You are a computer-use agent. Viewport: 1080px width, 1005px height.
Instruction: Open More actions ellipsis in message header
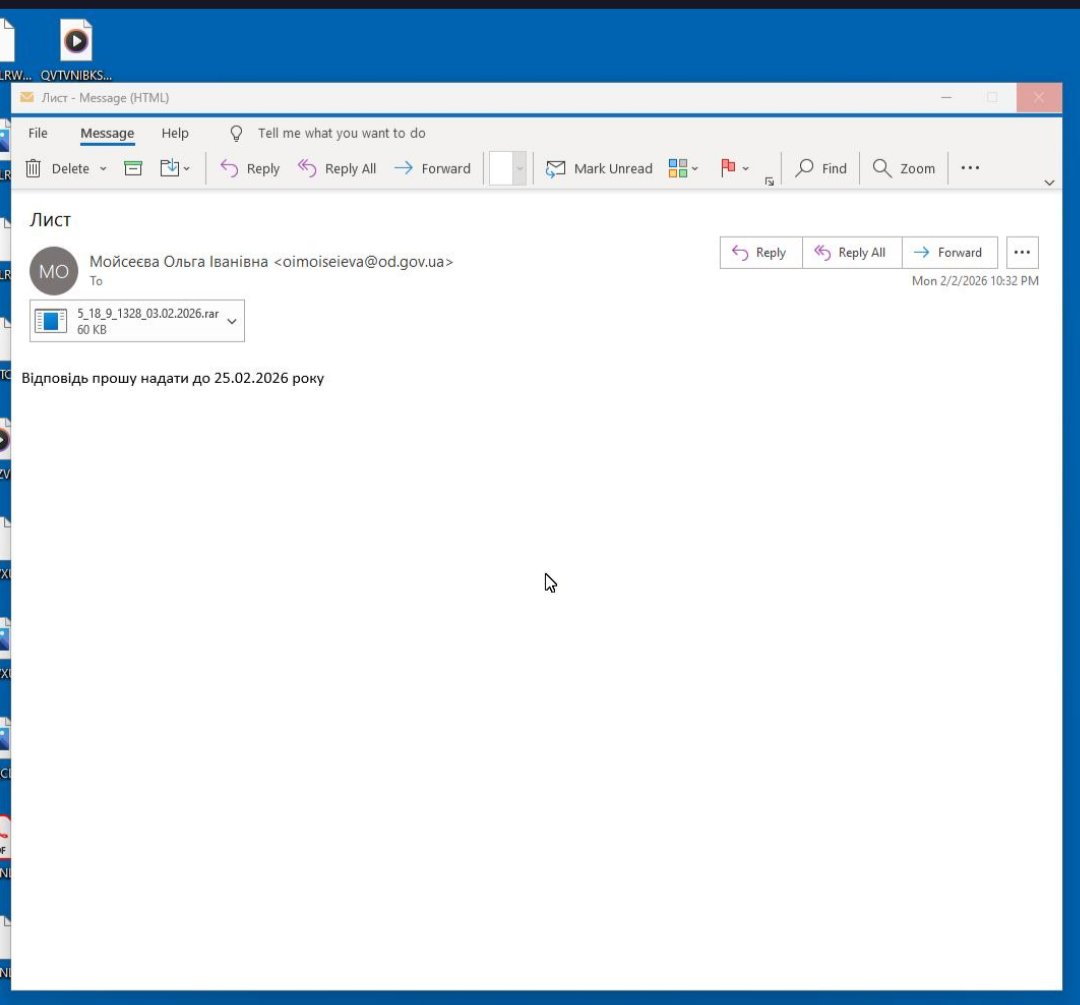1022,253
